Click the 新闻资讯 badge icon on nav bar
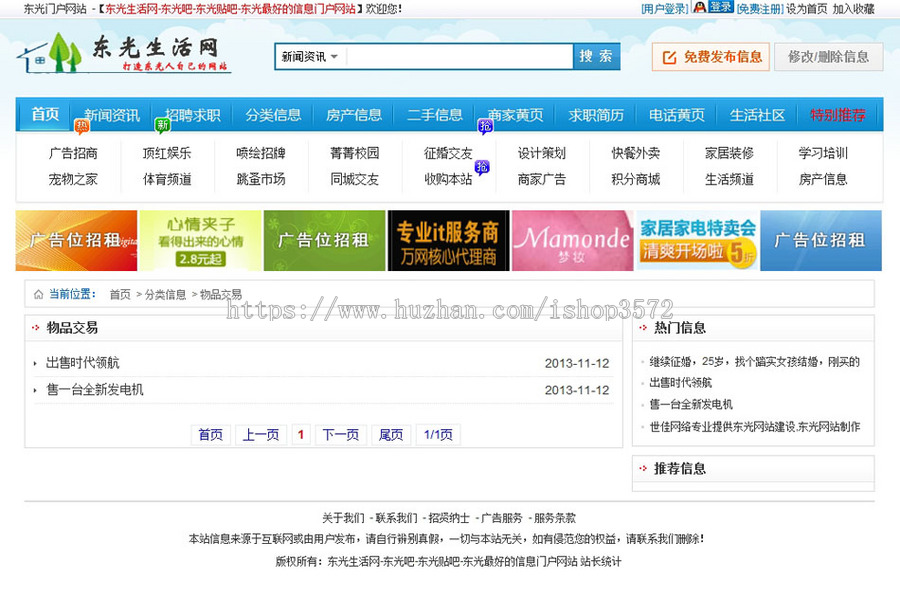900x615 pixels. pos(80,124)
